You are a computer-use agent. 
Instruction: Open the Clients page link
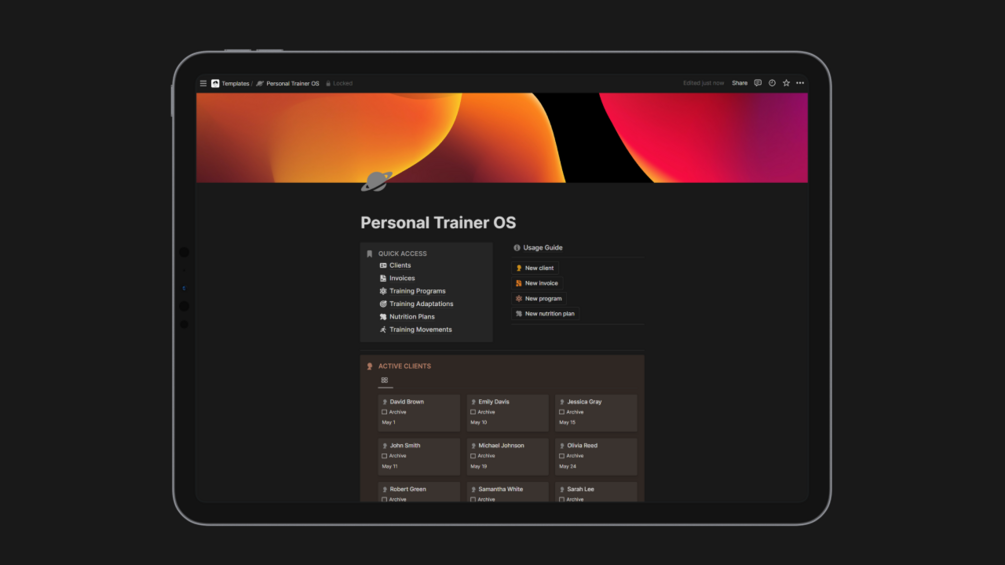point(400,265)
